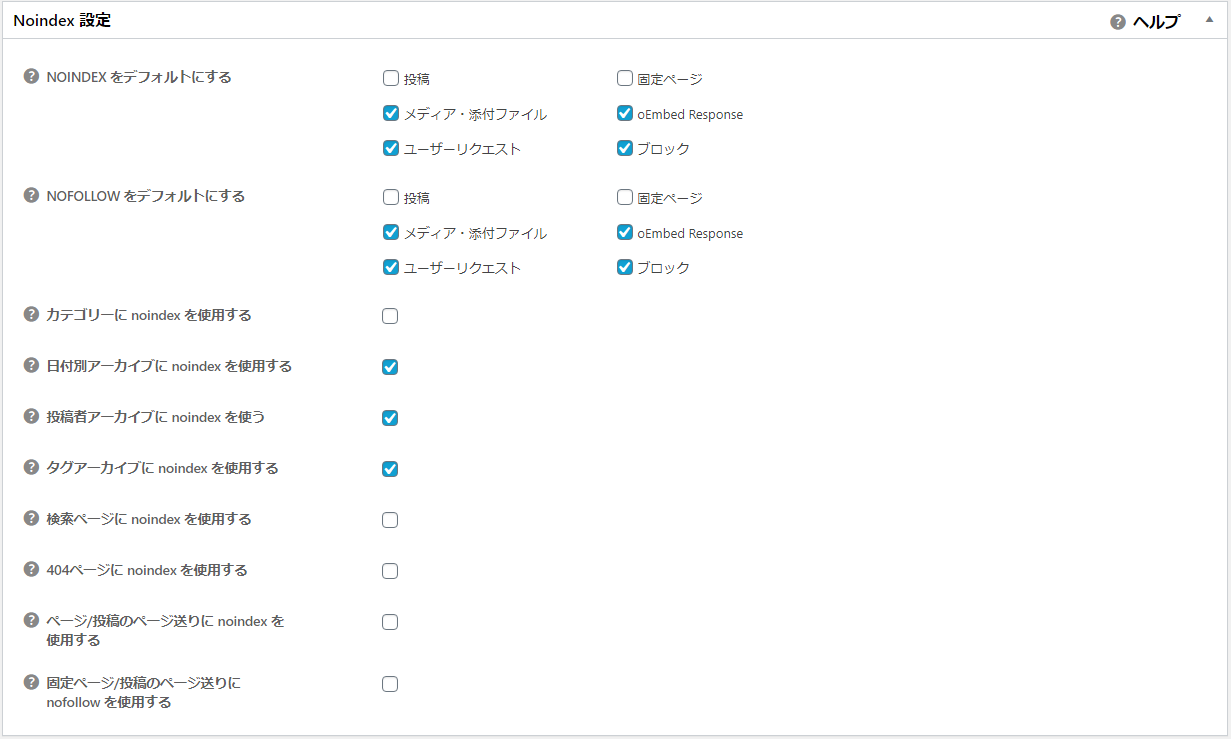Enable 投稿 checkbox under NOINDEX default
This screenshot has height=739, width=1231.
point(391,79)
